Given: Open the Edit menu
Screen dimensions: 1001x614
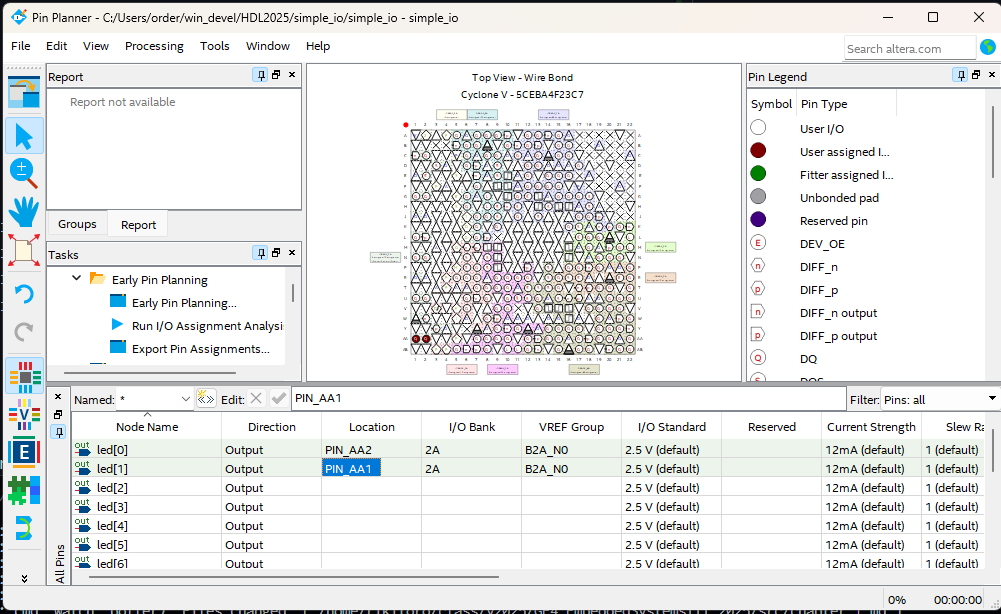Looking at the screenshot, I should pyautogui.click(x=56, y=46).
